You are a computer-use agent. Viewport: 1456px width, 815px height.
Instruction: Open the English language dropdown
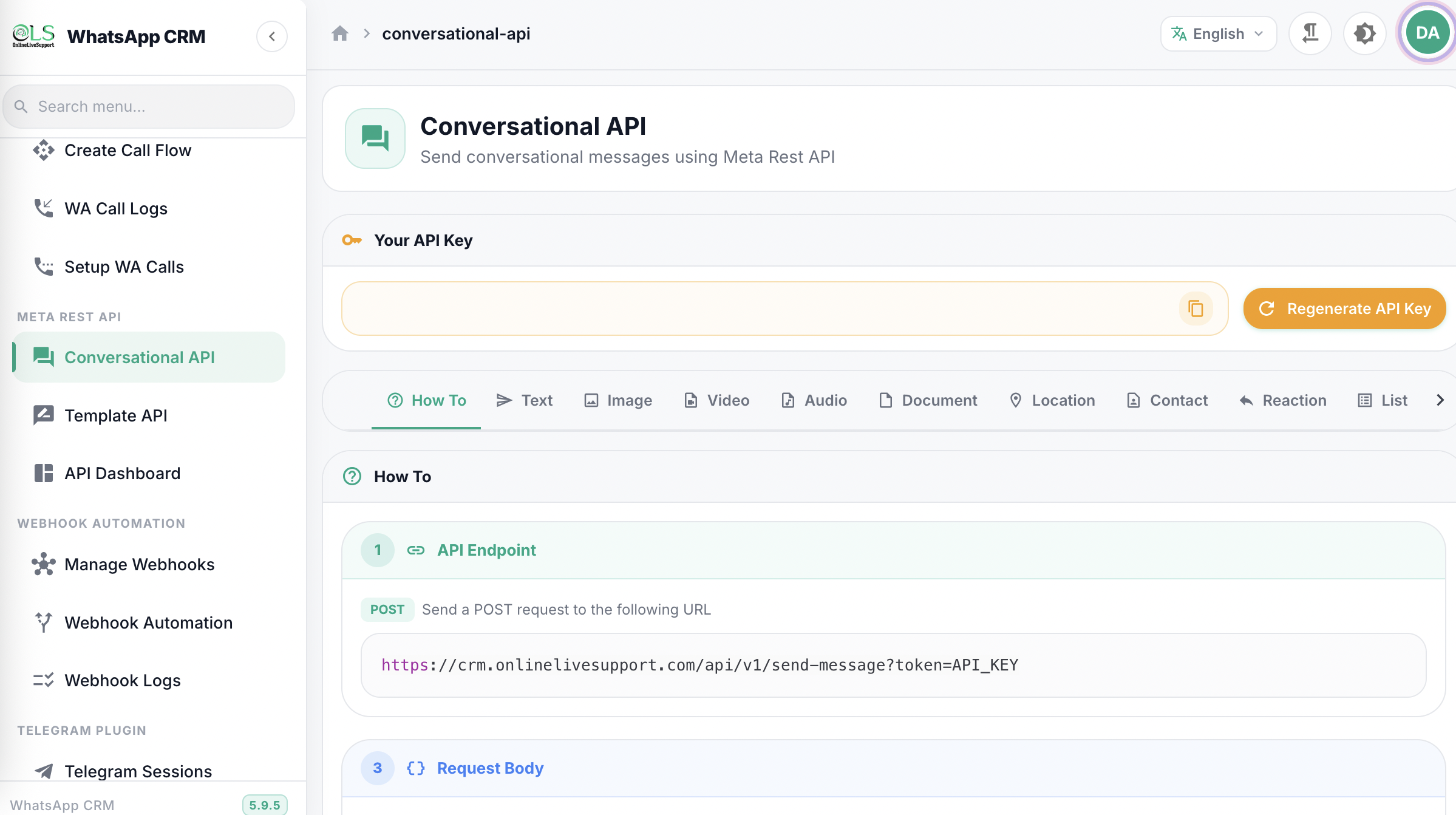[1218, 34]
